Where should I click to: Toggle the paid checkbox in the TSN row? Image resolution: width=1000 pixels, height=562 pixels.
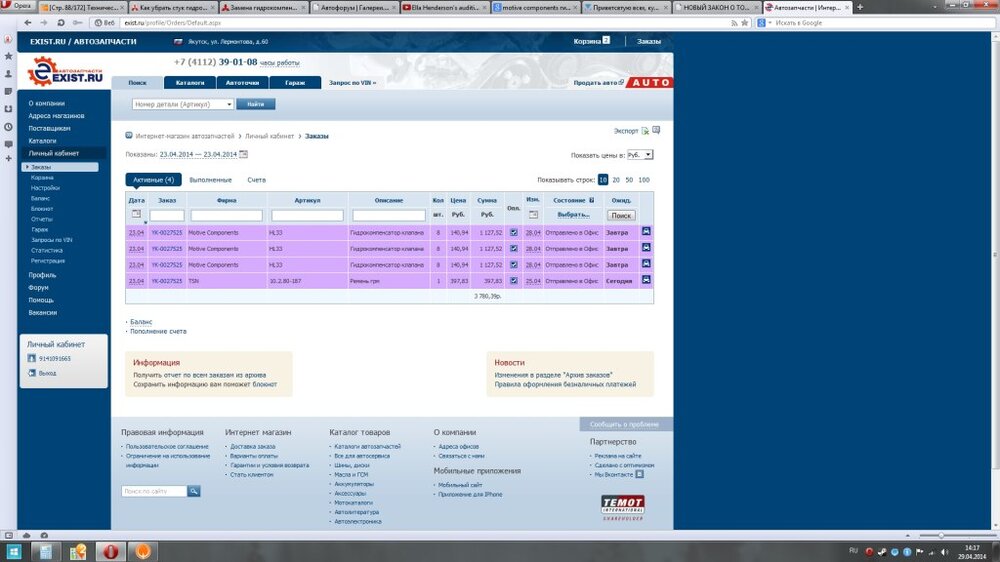click(514, 281)
